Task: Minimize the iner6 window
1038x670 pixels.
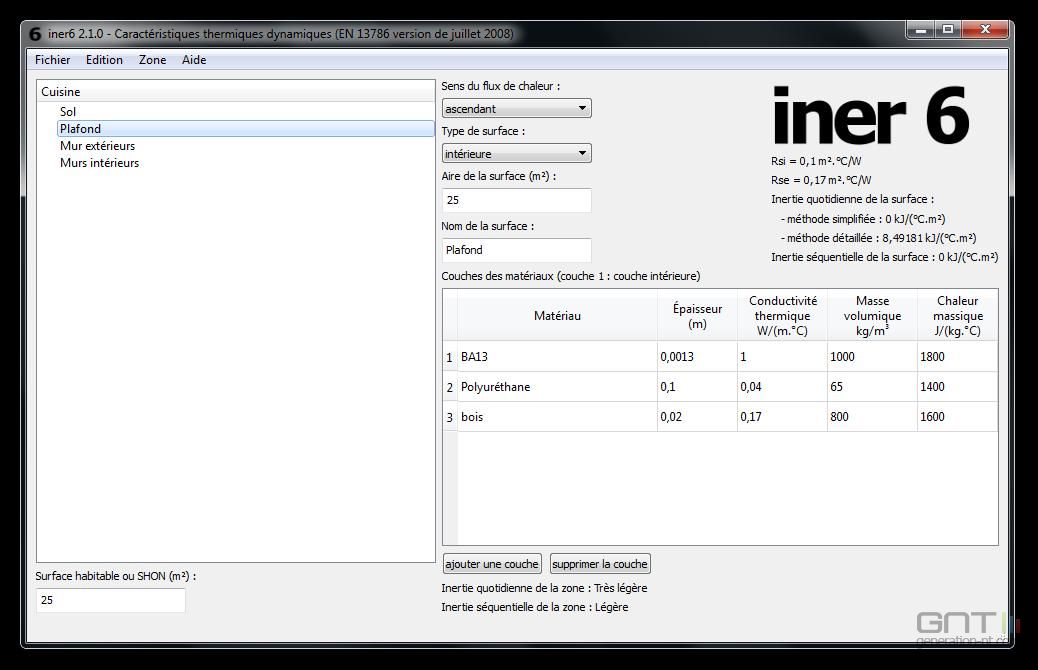Action: point(920,29)
